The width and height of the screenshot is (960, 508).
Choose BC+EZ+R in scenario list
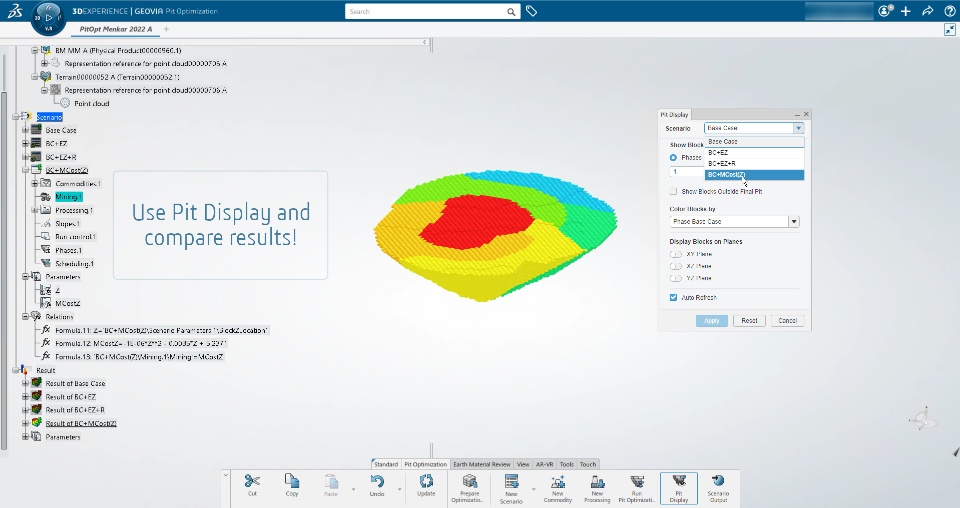tap(754, 163)
